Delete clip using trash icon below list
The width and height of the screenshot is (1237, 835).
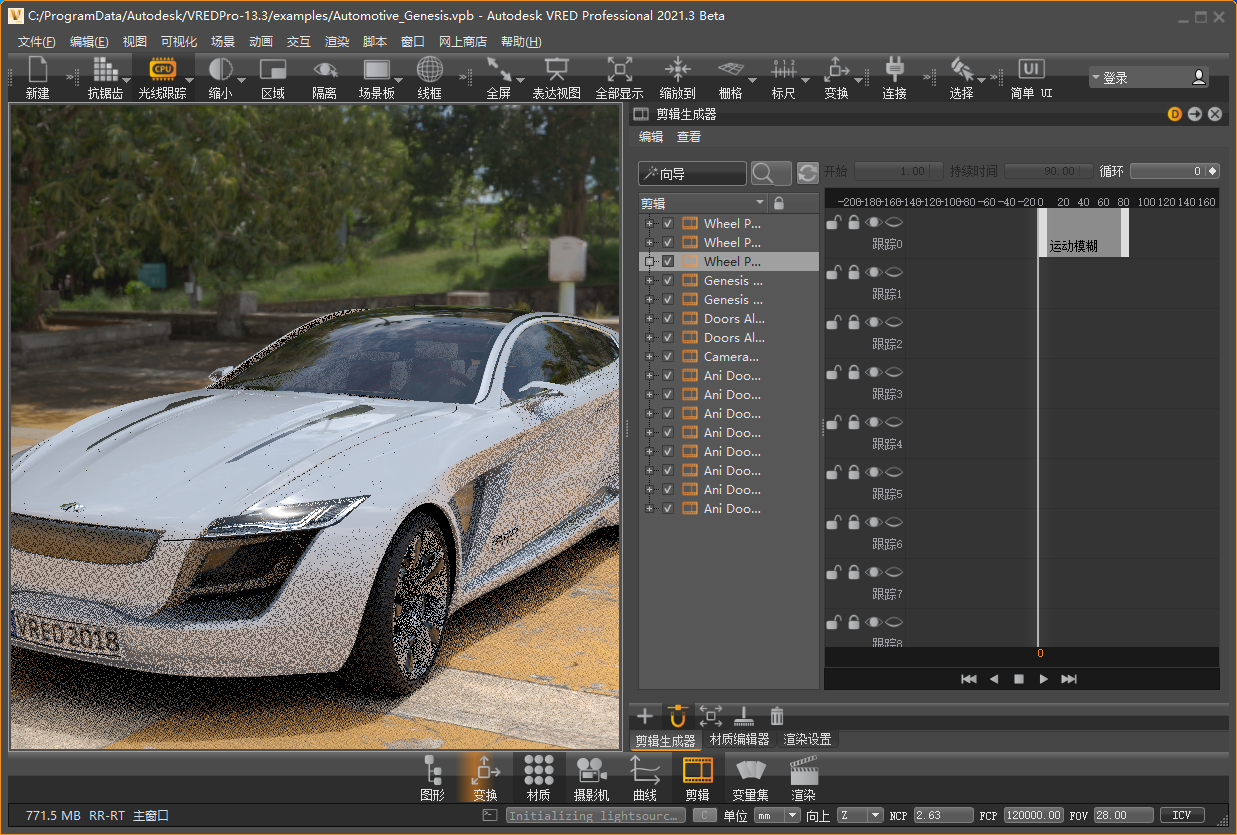777,716
